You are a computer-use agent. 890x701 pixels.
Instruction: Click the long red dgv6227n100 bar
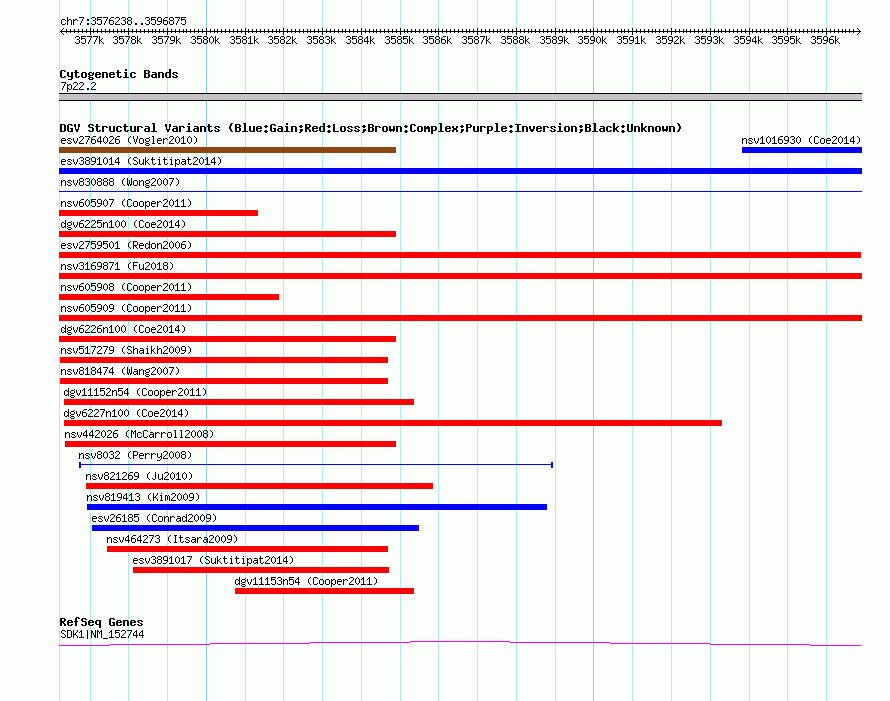[x=393, y=423]
